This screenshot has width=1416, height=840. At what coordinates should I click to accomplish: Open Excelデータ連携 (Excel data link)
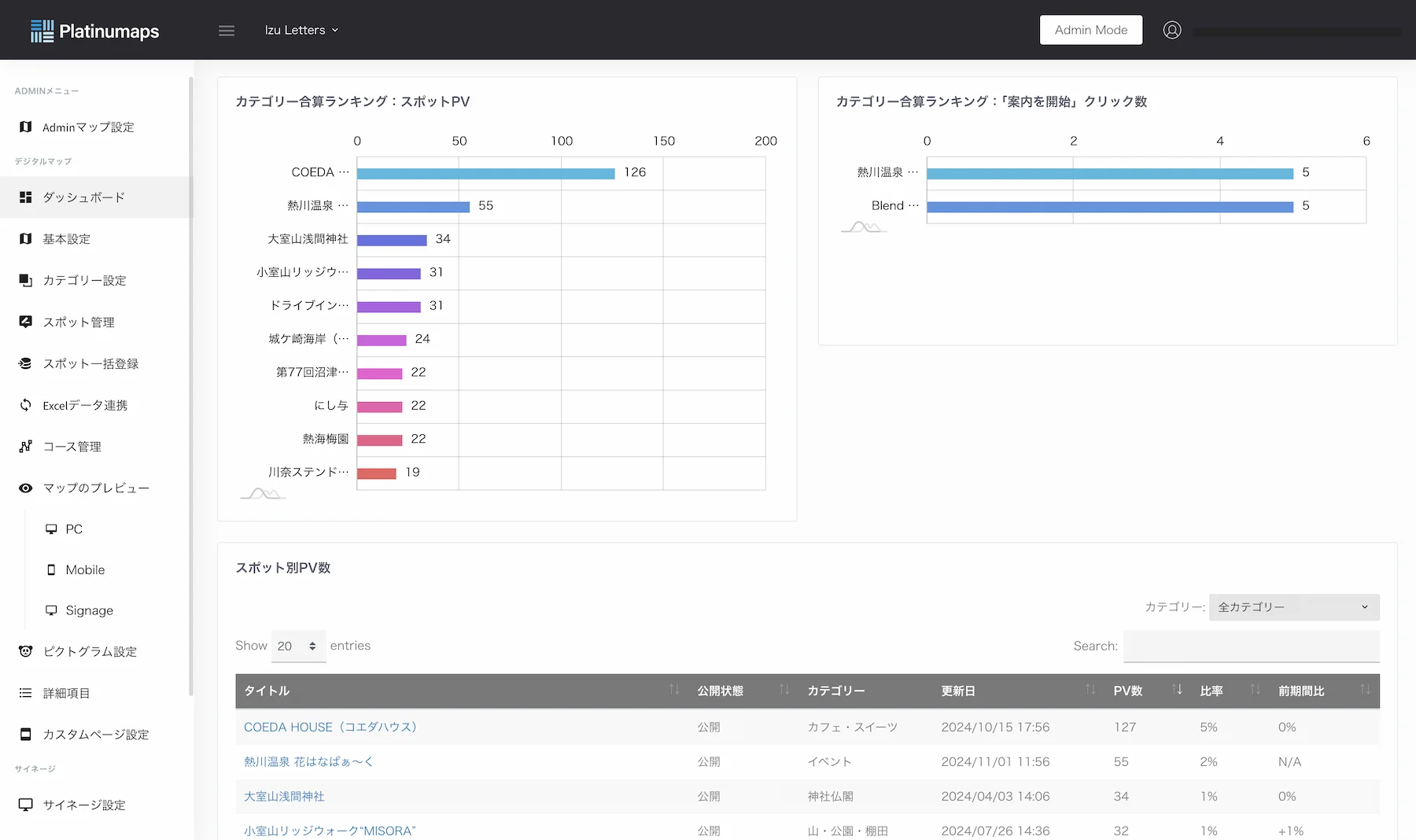[x=83, y=405]
